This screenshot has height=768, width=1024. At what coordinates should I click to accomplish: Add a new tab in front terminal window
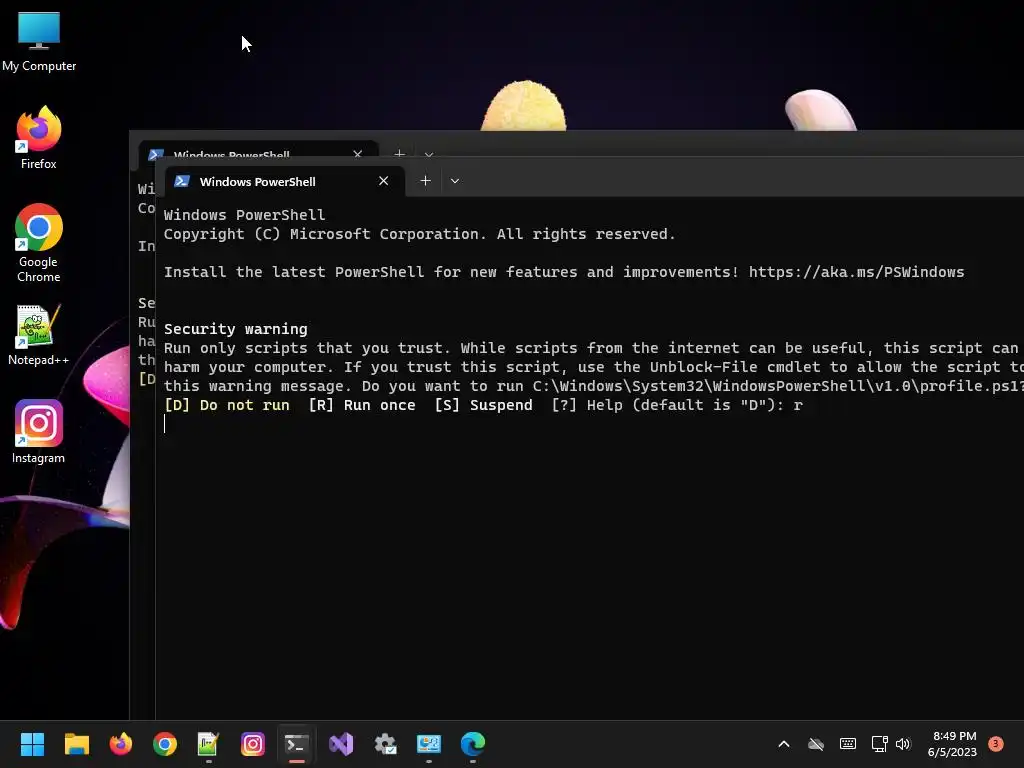point(425,181)
